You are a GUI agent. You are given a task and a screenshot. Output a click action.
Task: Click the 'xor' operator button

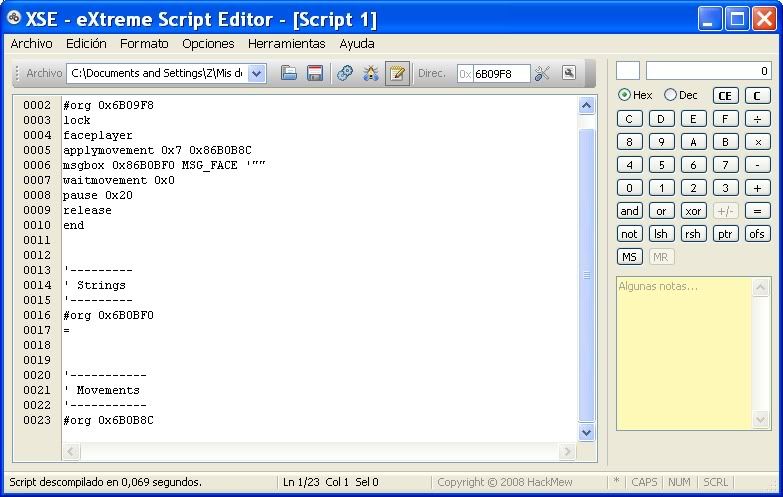click(x=693, y=211)
